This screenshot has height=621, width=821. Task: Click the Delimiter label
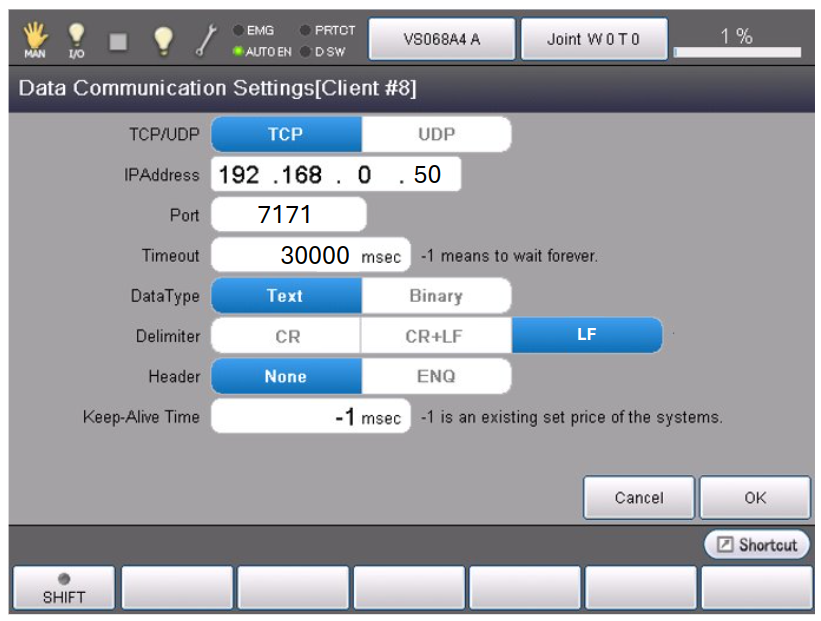pyautogui.click(x=168, y=336)
